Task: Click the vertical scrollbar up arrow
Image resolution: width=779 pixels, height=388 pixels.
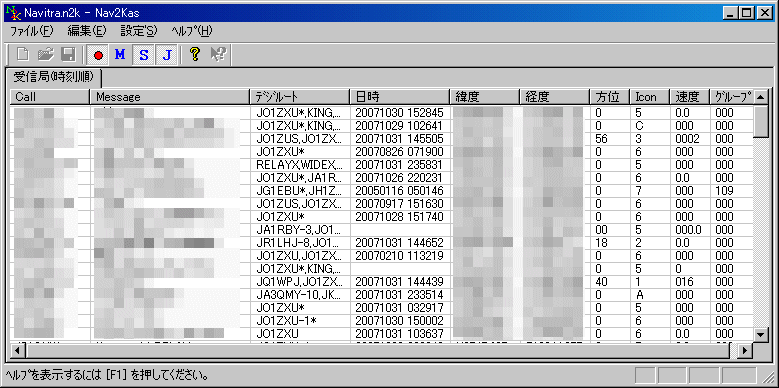Action: pos(761,98)
